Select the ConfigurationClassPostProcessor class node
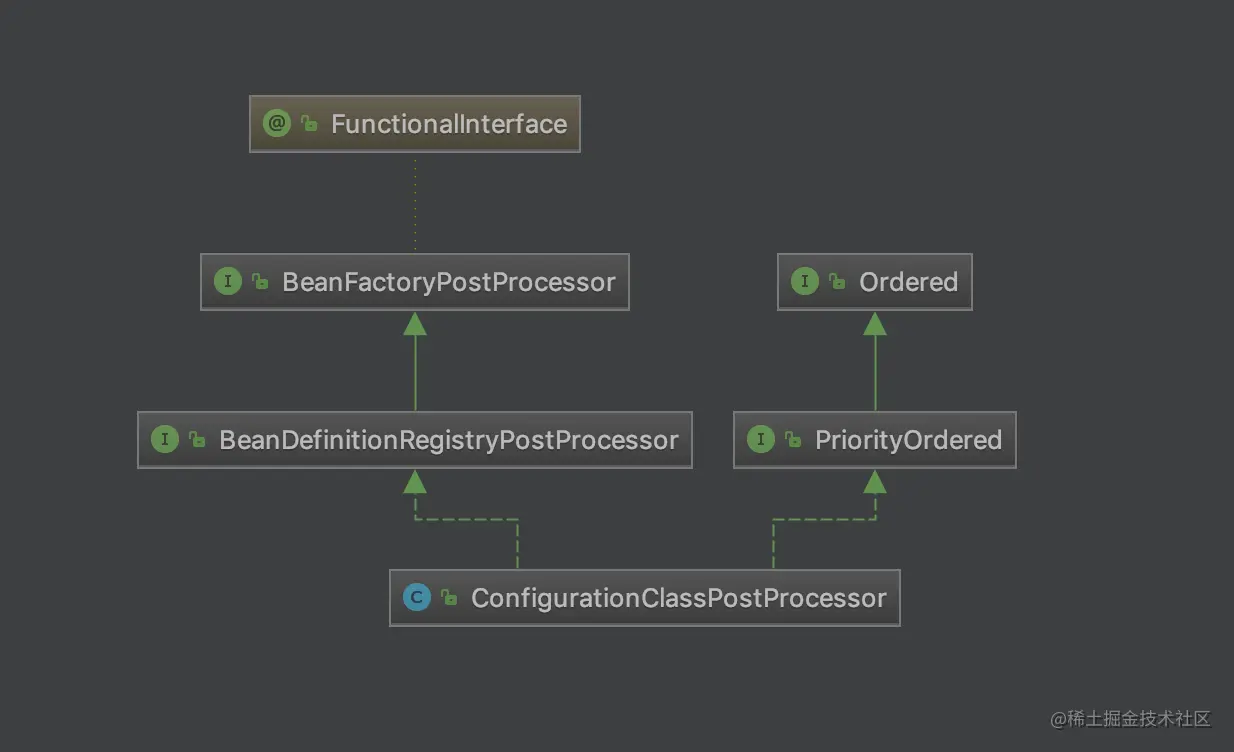The image size is (1234, 752). [645, 598]
